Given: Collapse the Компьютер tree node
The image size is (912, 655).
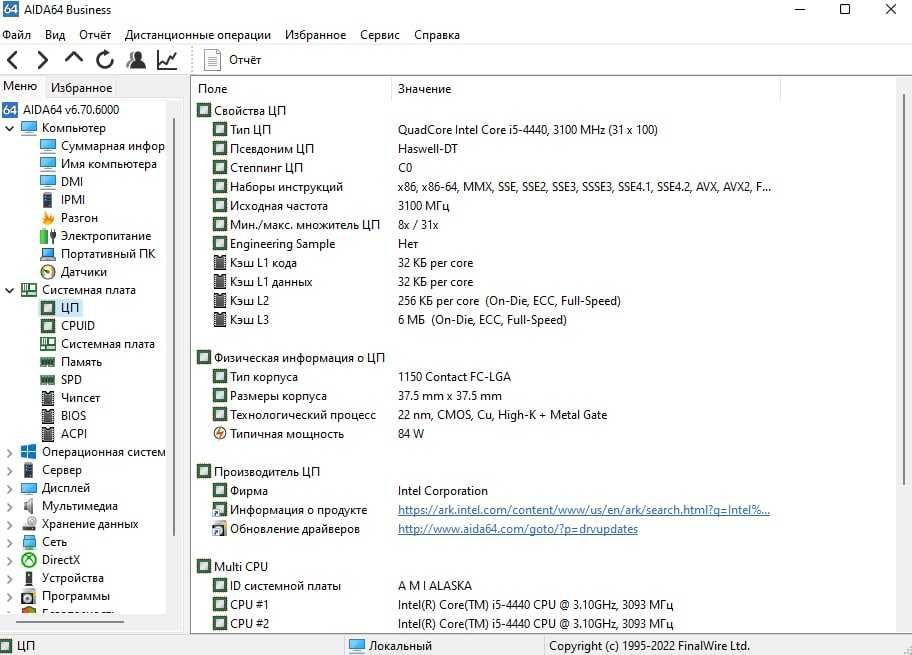Looking at the screenshot, I should click(9, 128).
